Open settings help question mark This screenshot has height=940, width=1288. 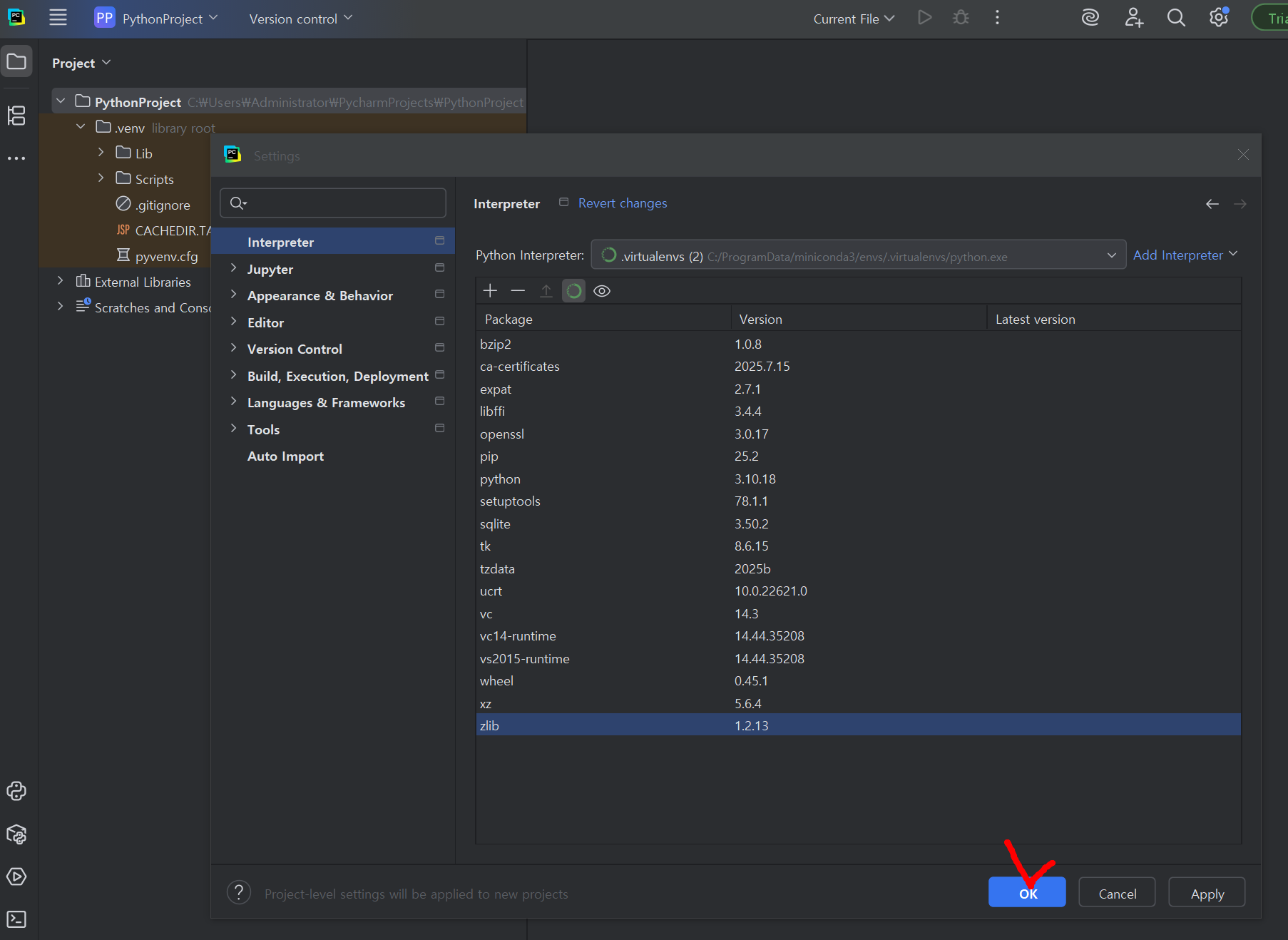pos(239,892)
